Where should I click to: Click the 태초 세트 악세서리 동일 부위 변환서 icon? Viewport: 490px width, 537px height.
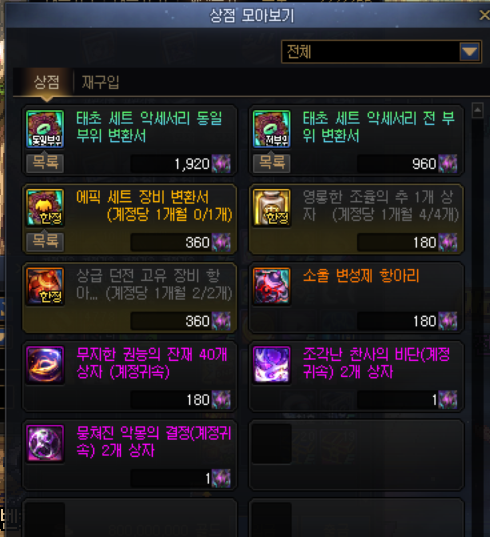45,129
